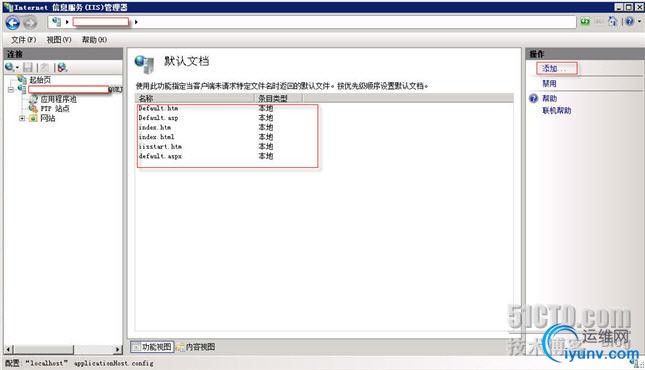This screenshot has height=370, width=645.
Task: Click the arrow after the server name in breadcrumb
Action: (136, 22)
